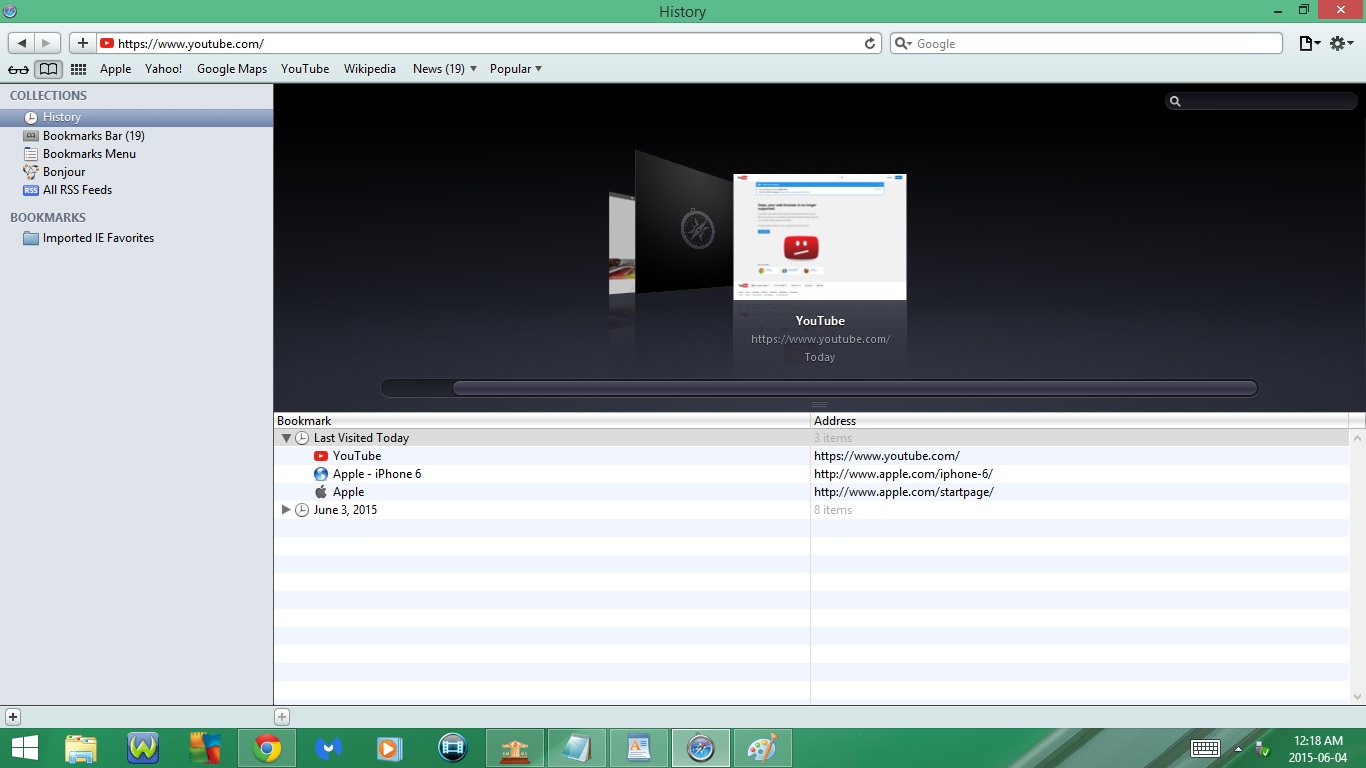Open File Explorer from the taskbar
Image resolution: width=1366 pixels, height=768 pixels.
[81, 748]
